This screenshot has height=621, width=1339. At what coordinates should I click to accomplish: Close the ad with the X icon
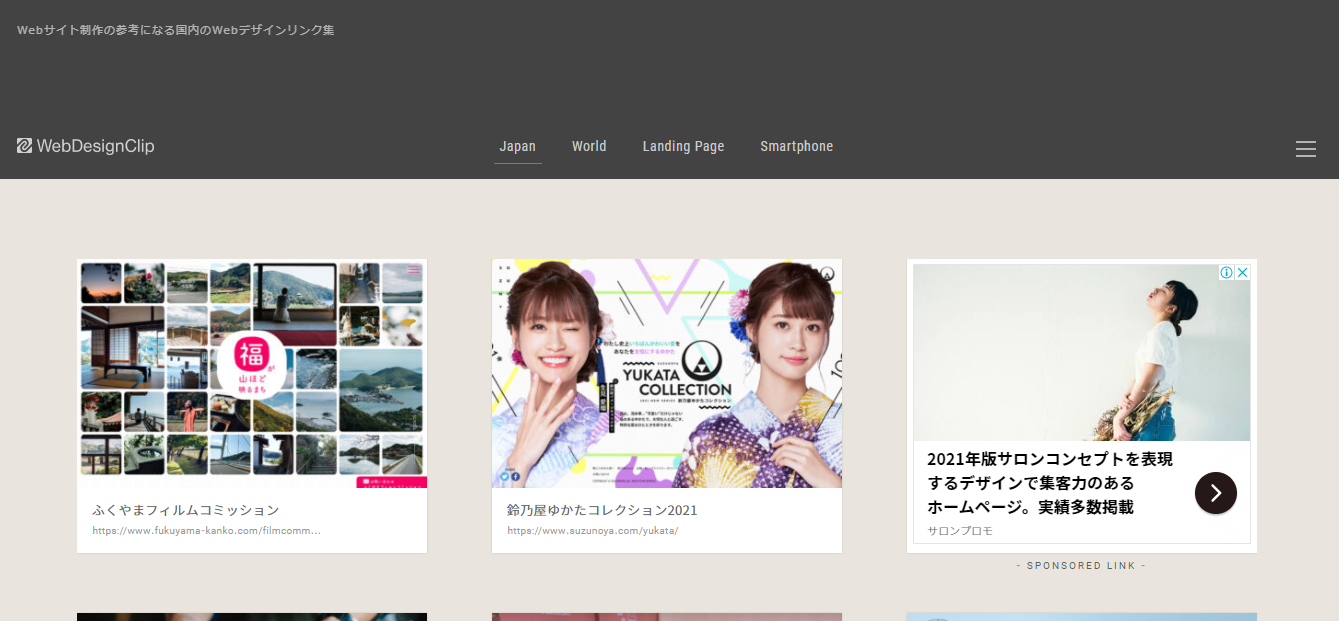[1242, 273]
